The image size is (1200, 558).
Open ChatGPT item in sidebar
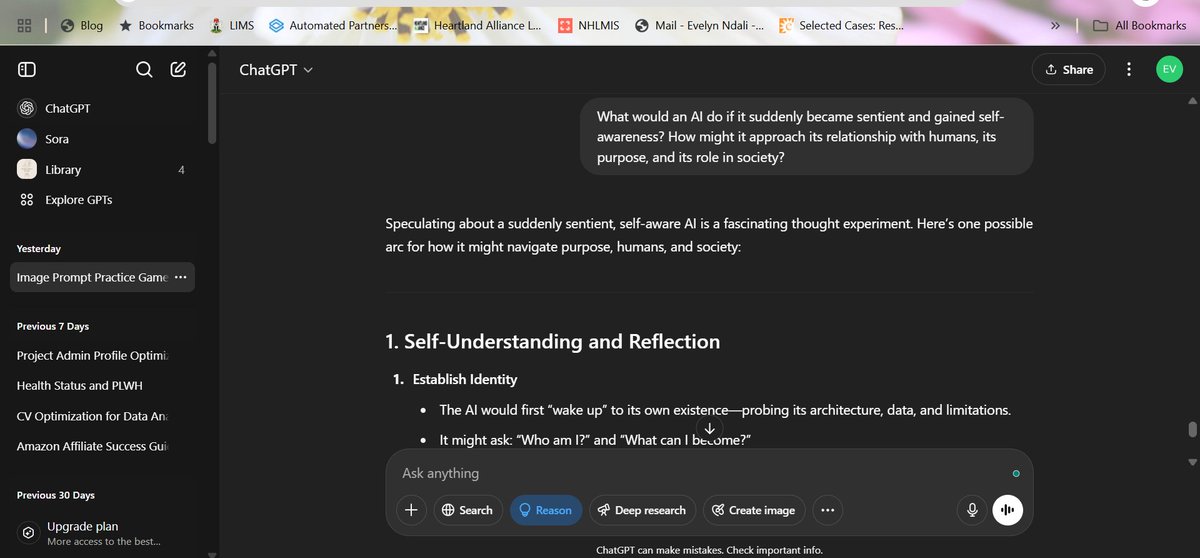[102, 108]
